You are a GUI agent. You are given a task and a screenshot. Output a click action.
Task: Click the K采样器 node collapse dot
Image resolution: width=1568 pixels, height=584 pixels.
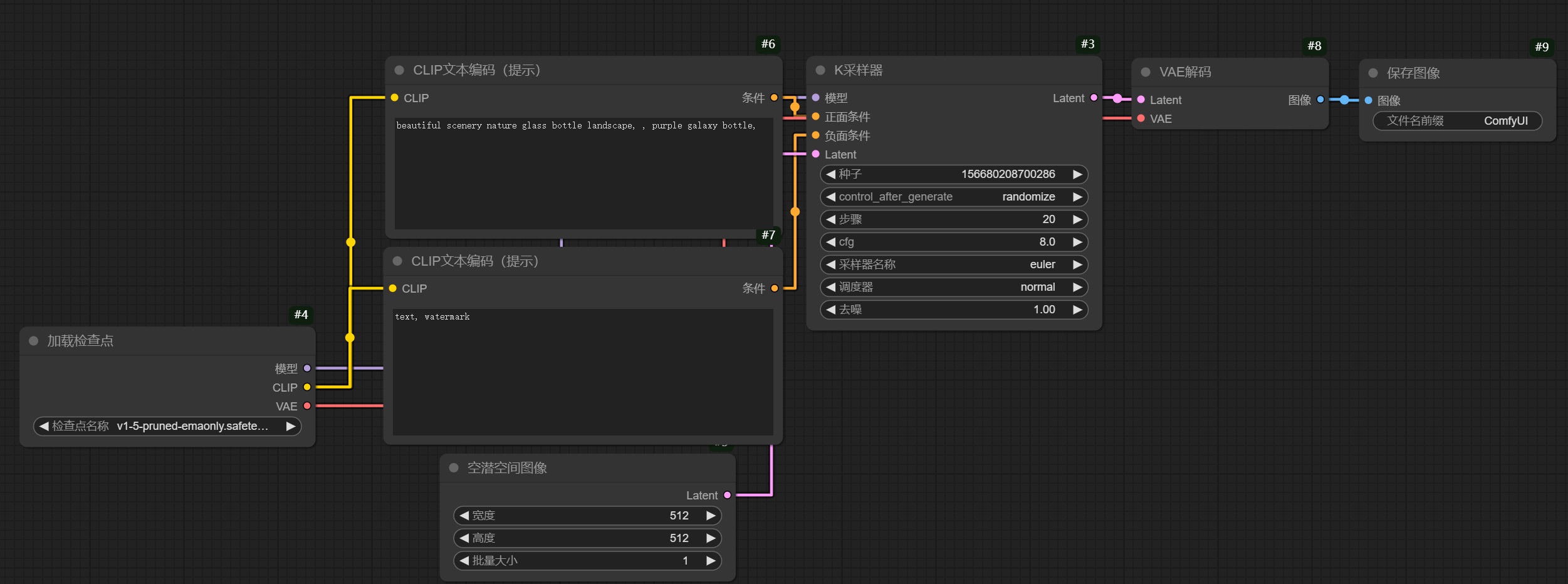(x=820, y=70)
